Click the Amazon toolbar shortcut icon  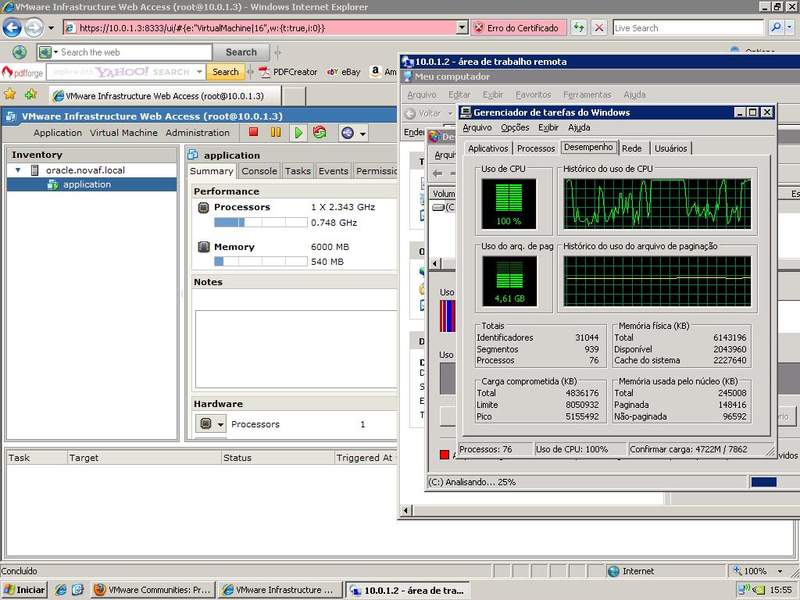point(376,71)
